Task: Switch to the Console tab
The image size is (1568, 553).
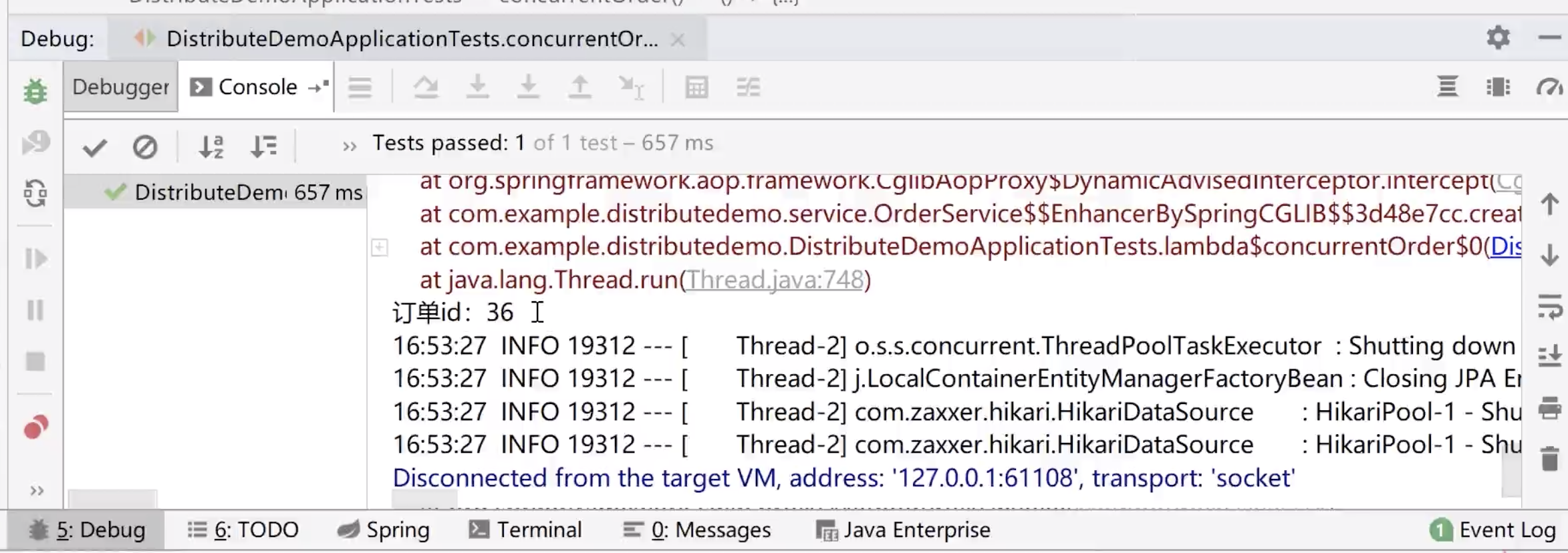Action: point(256,87)
